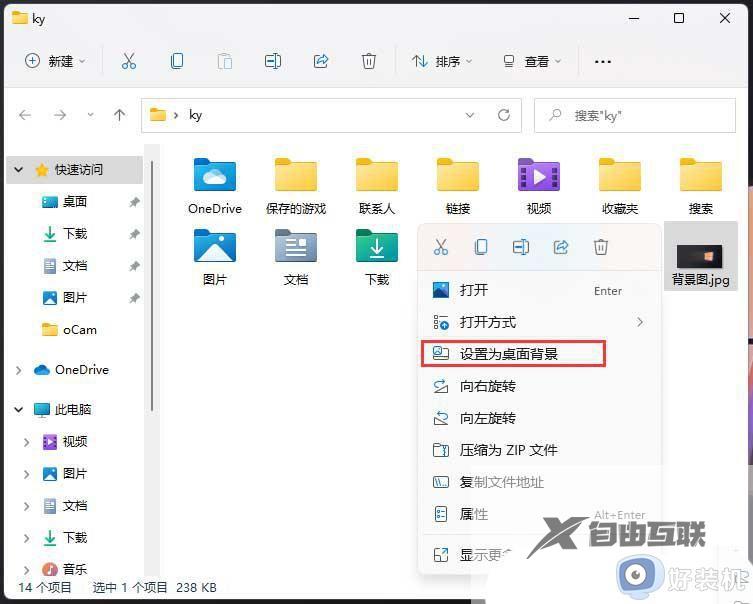Expand the OneDrive tree node

19,370
